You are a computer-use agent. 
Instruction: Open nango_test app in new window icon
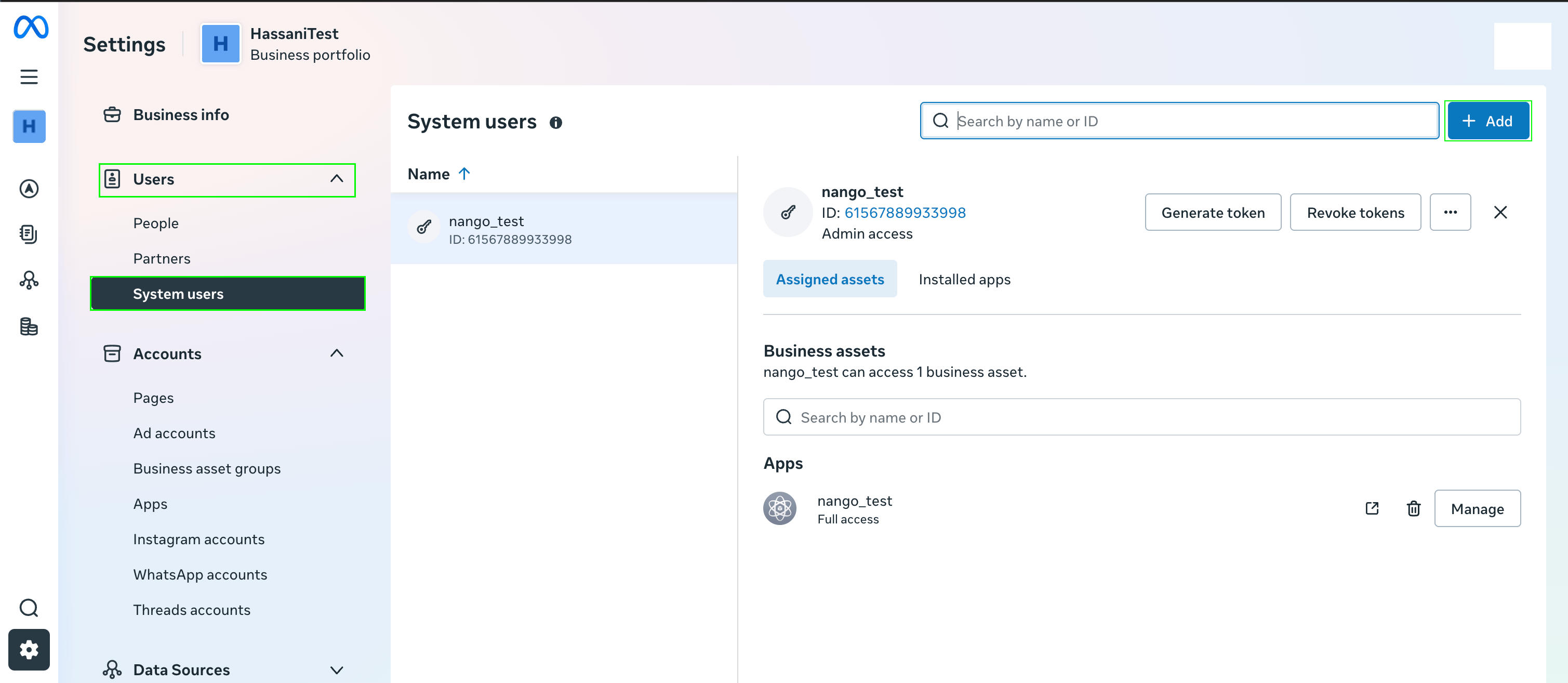click(1372, 508)
